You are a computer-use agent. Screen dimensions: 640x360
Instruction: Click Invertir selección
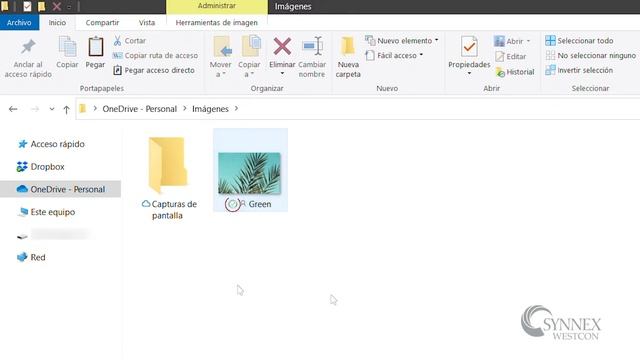pyautogui.click(x=579, y=70)
